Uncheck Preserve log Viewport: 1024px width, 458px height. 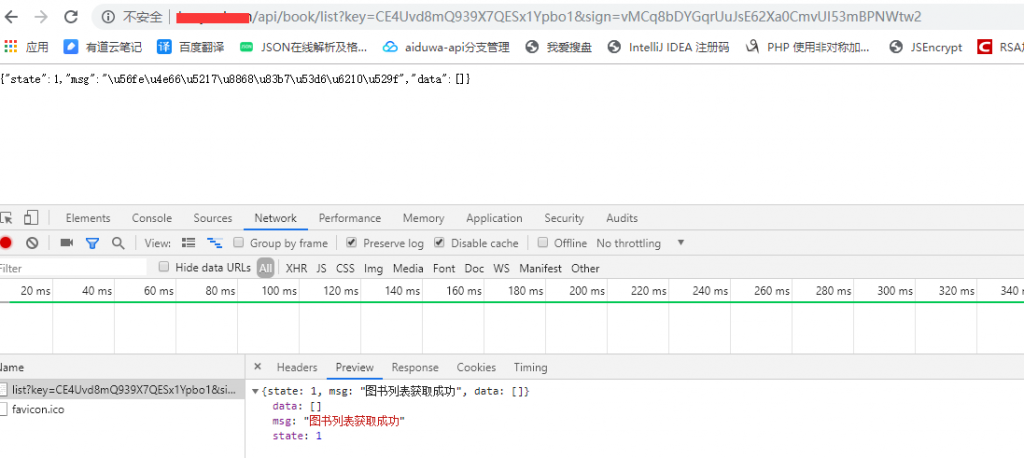(351, 243)
